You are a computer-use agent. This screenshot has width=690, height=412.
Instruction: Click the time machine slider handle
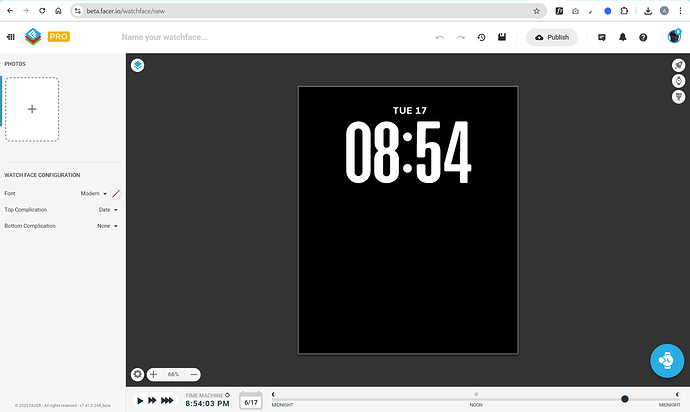624,399
